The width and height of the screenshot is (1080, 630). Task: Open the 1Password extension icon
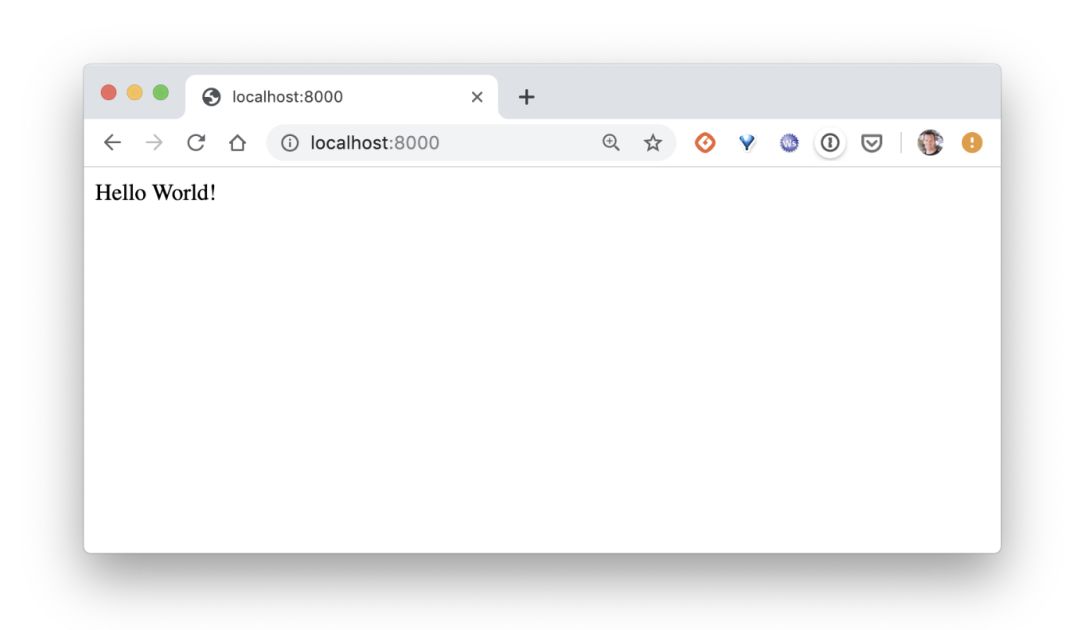coord(830,143)
